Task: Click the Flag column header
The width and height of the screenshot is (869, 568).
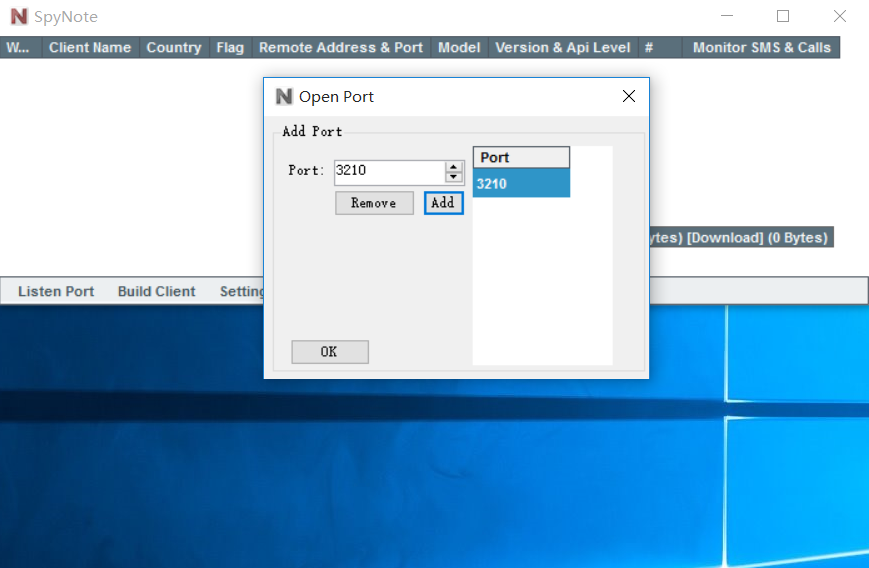Action: (x=230, y=48)
